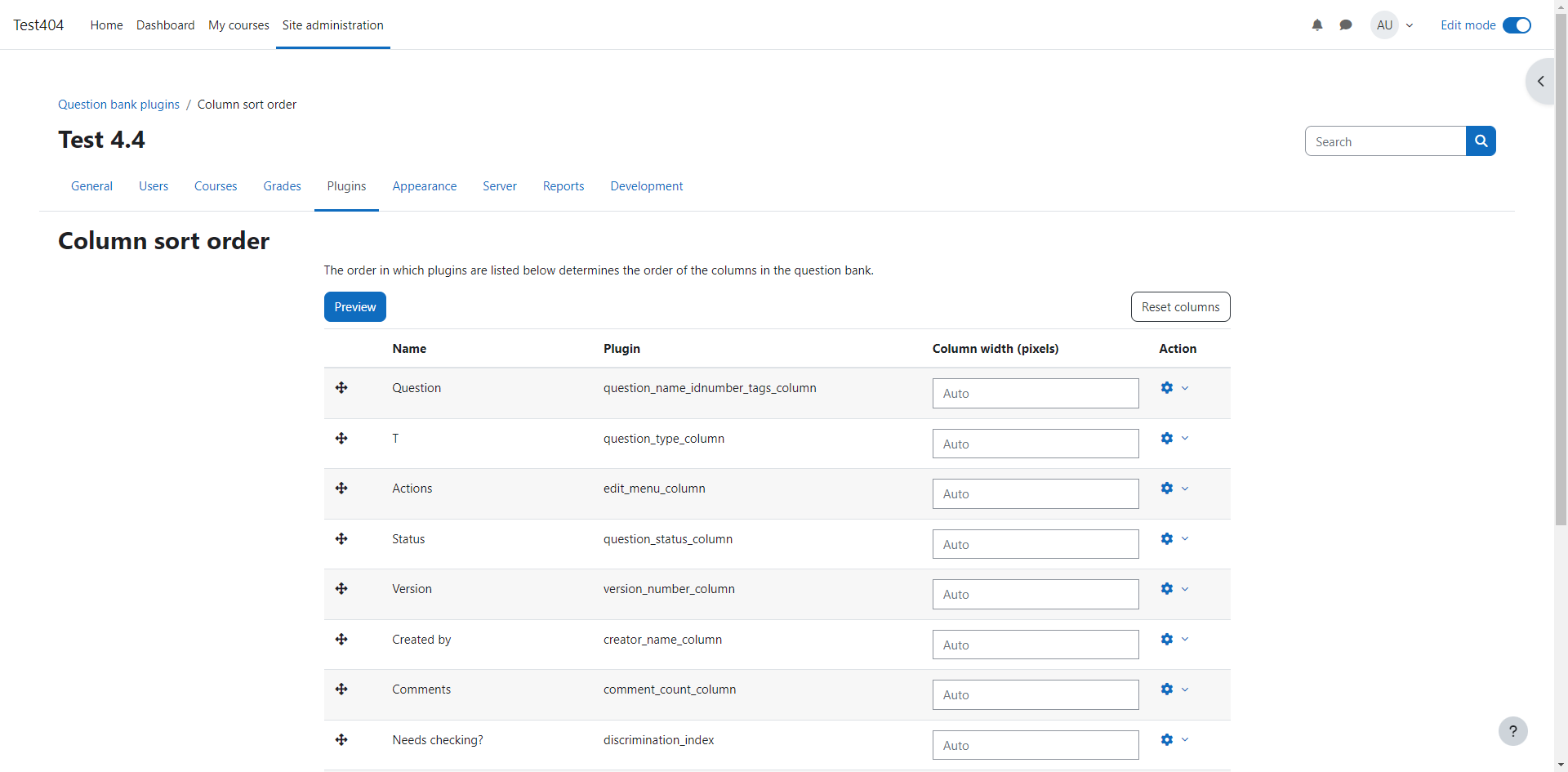Switch to the Courses tab

pyautogui.click(x=216, y=186)
